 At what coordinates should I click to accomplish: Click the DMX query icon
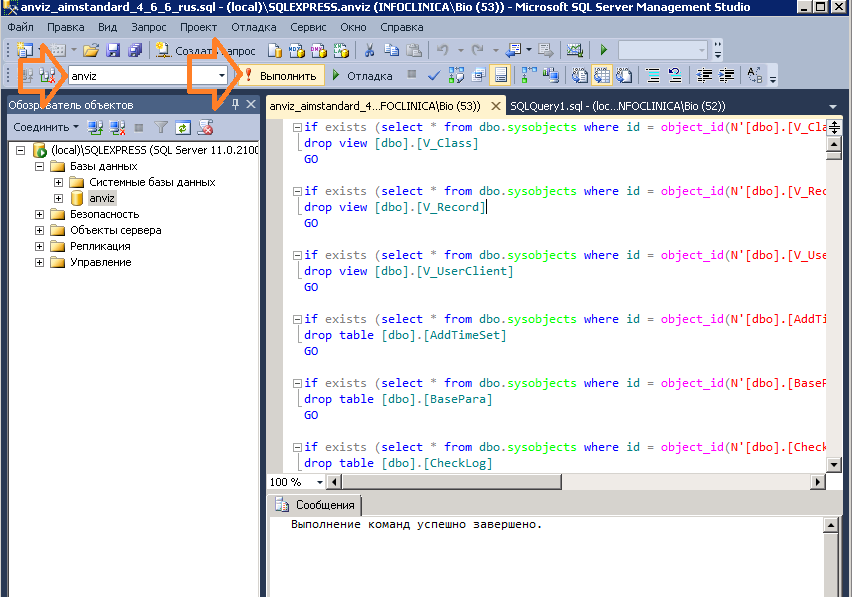(319, 51)
